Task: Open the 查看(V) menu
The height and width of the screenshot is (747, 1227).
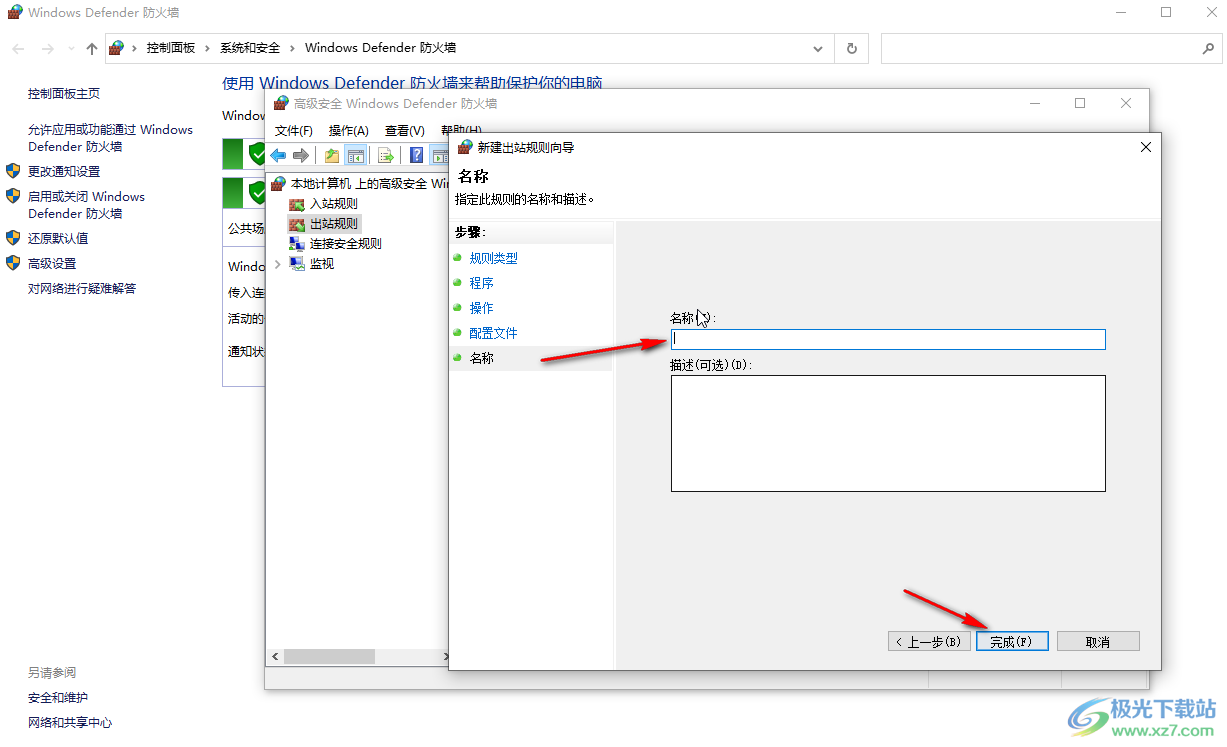Action: coord(405,131)
